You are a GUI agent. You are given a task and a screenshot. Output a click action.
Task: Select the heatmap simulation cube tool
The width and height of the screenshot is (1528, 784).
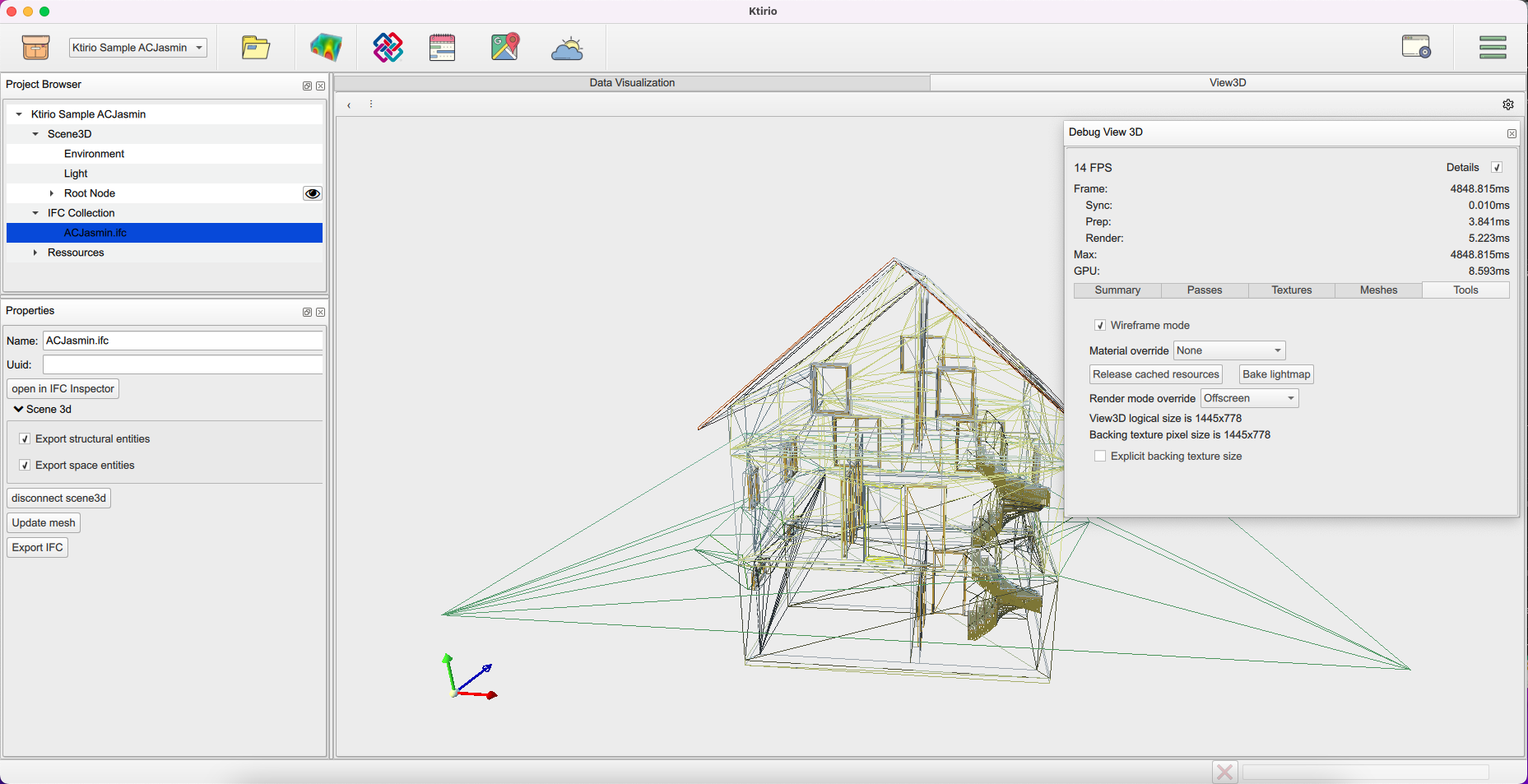327,47
